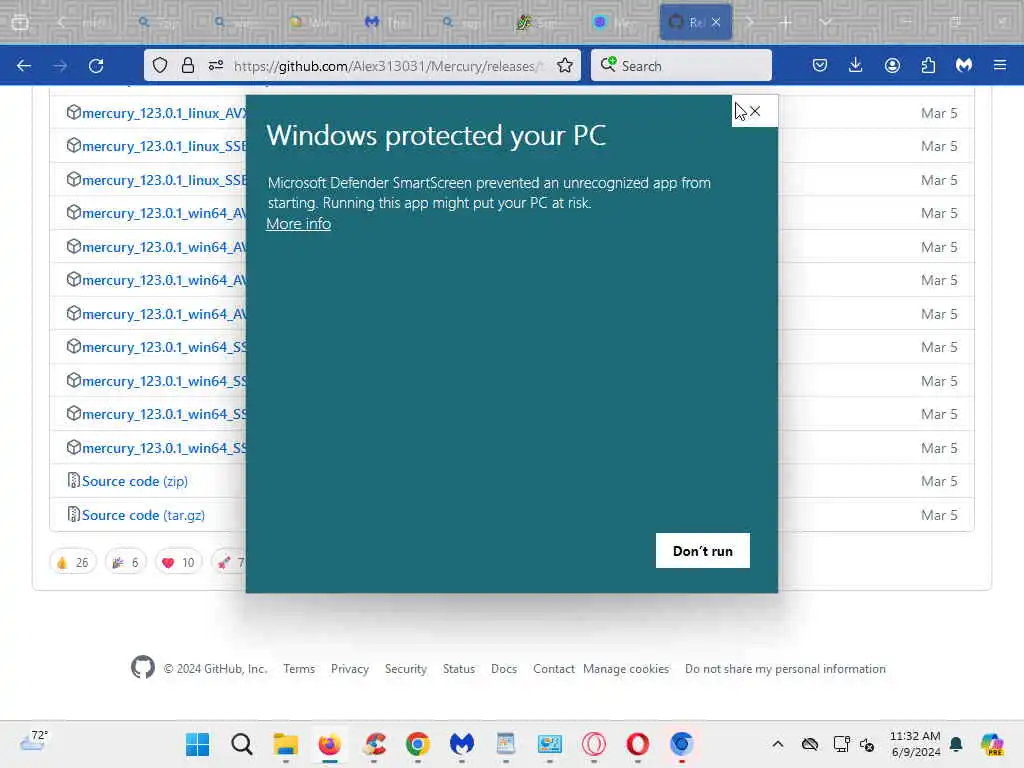Download Source code (zip)
The image size is (1024, 768).
click(135, 481)
